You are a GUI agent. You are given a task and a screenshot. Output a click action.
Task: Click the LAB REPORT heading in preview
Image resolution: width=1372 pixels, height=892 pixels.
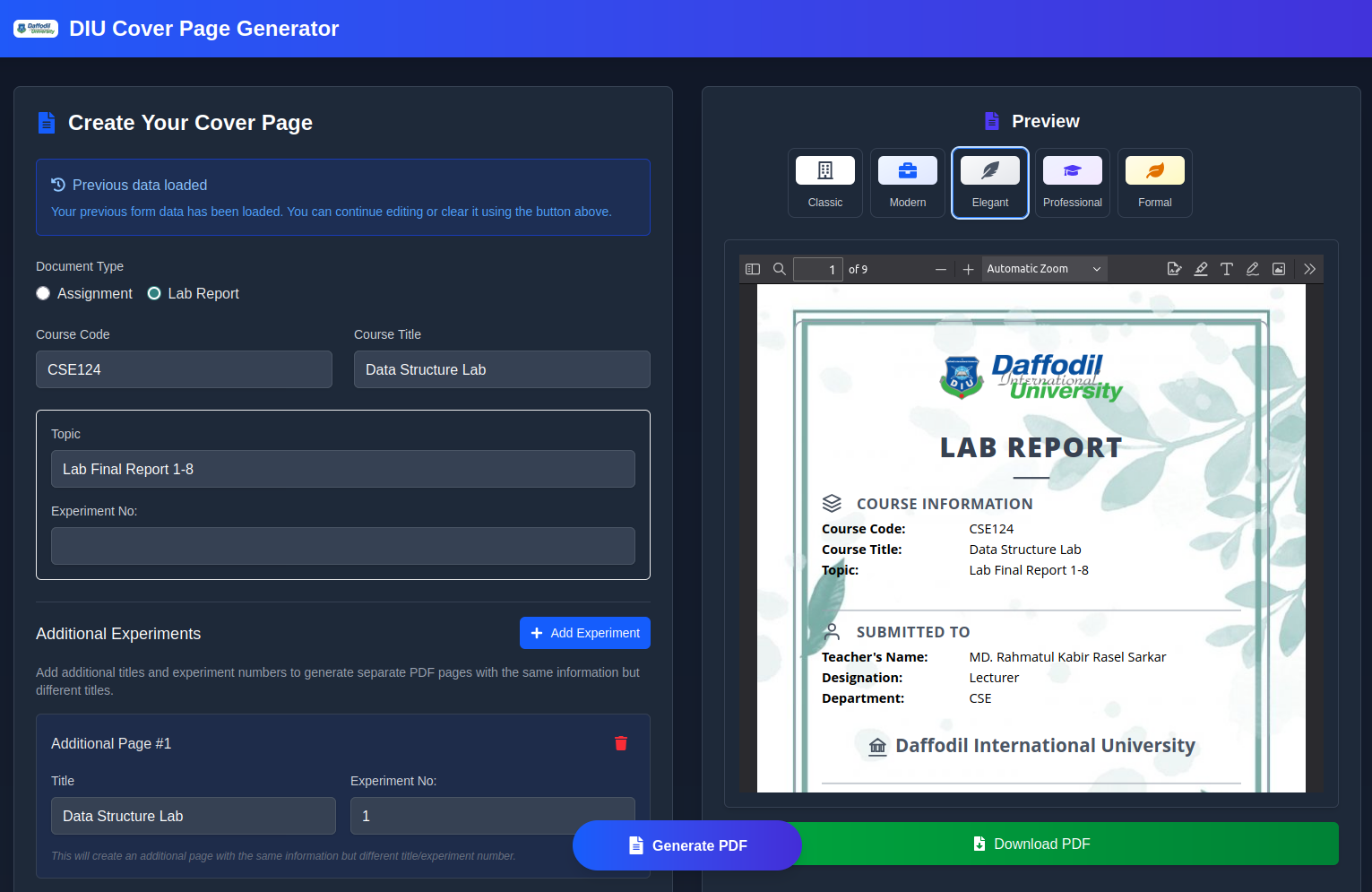click(1031, 447)
